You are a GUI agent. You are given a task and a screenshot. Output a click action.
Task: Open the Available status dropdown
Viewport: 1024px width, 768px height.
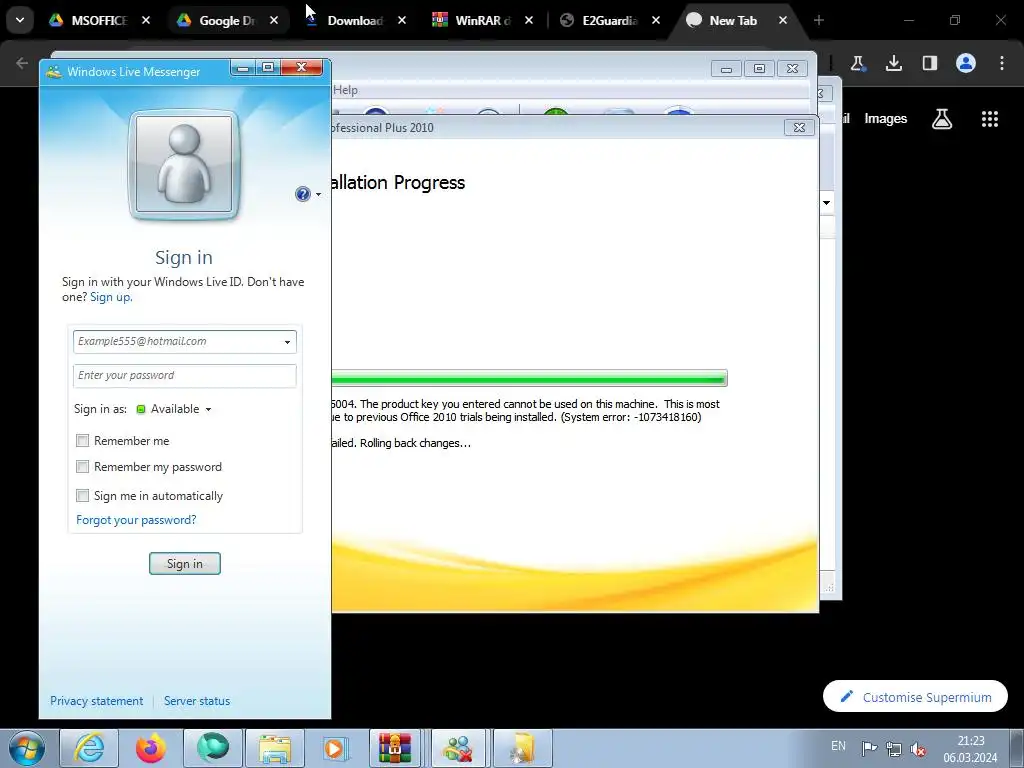pyautogui.click(x=174, y=409)
